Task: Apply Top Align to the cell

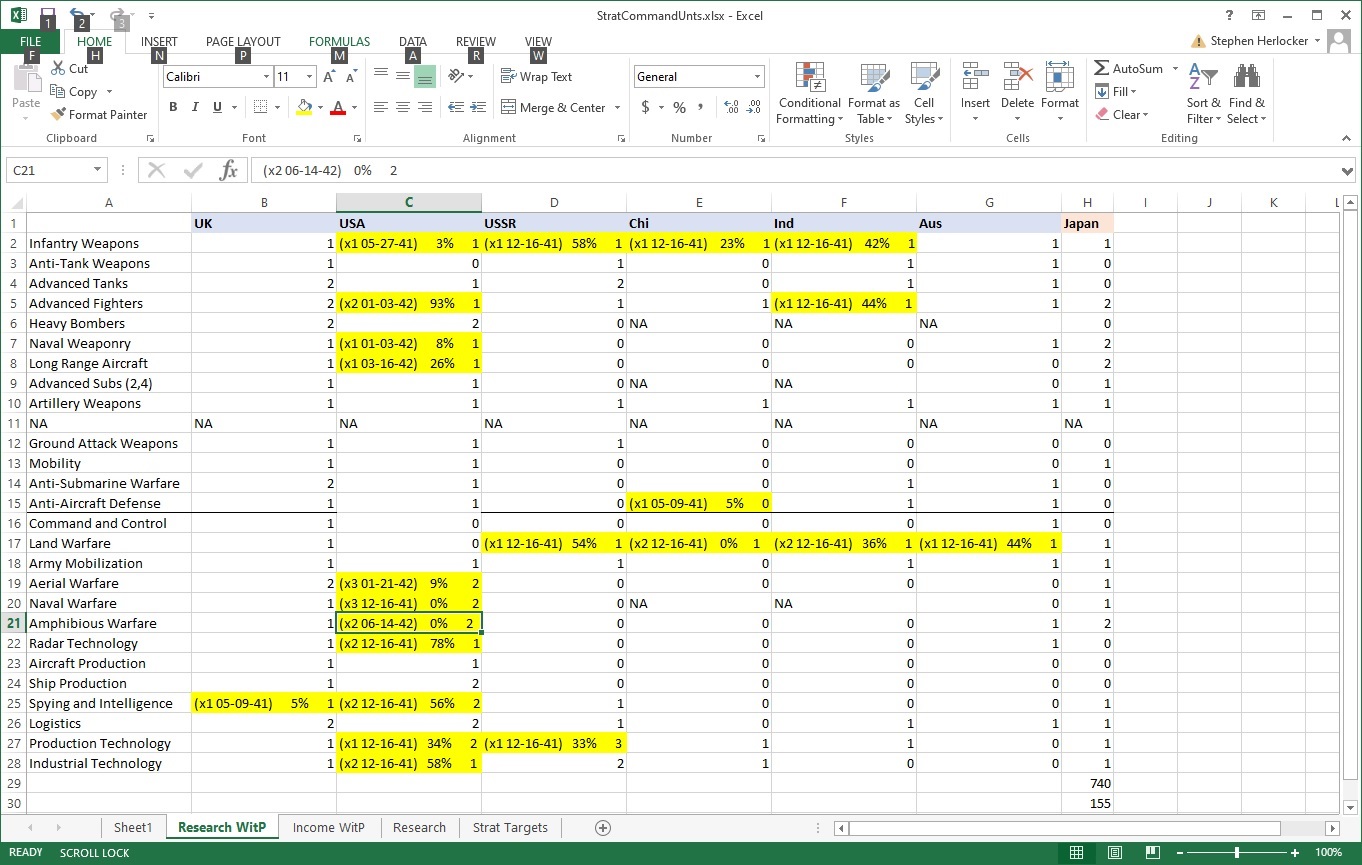Action: click(381, 76)
